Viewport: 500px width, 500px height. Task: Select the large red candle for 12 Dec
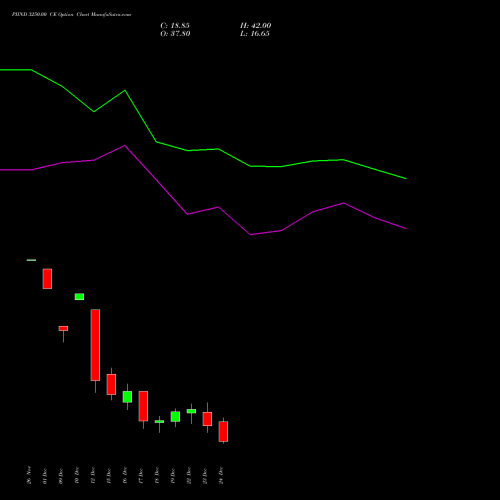click(95, 345)
